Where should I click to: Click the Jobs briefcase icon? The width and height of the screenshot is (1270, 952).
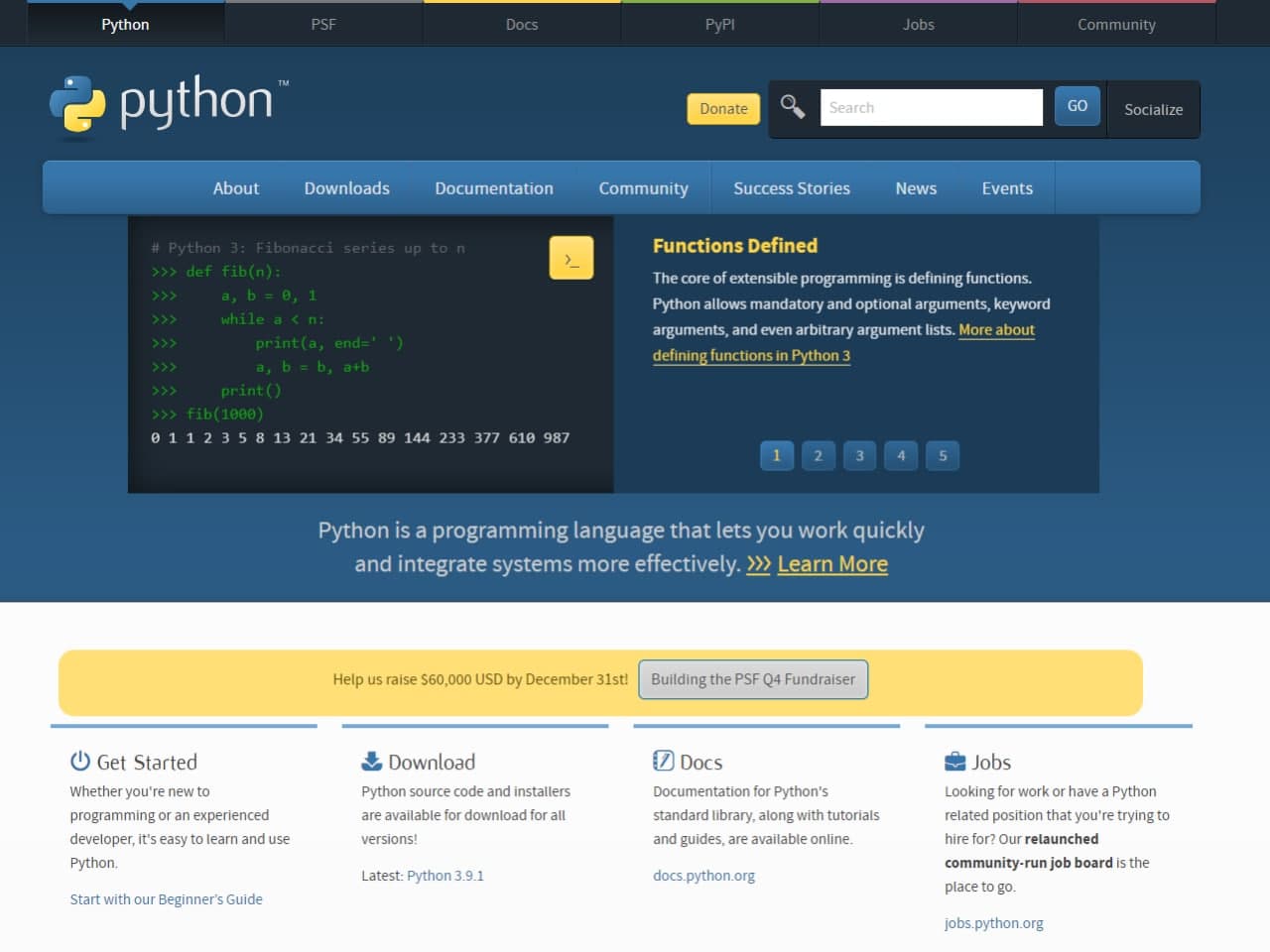pos(955,761)
